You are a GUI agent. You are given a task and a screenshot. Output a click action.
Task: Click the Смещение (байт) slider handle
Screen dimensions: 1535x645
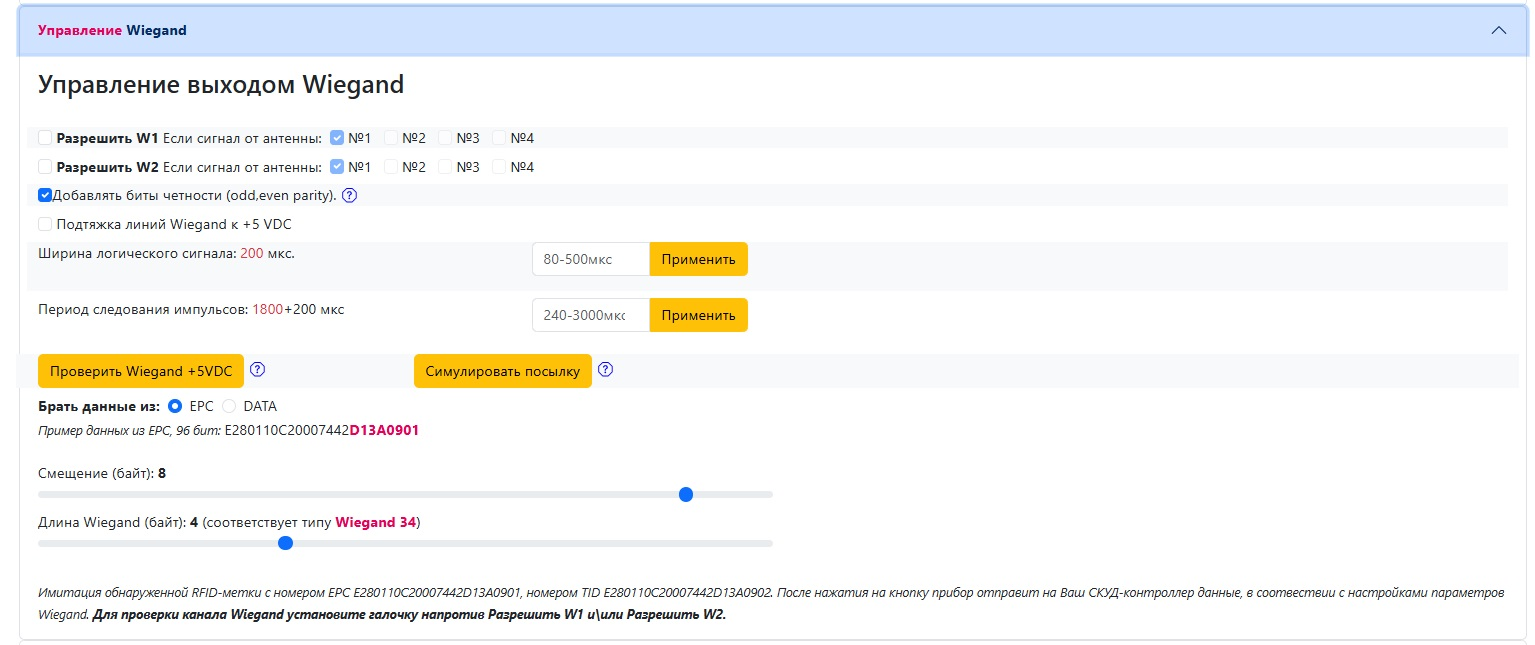(686, 494)
